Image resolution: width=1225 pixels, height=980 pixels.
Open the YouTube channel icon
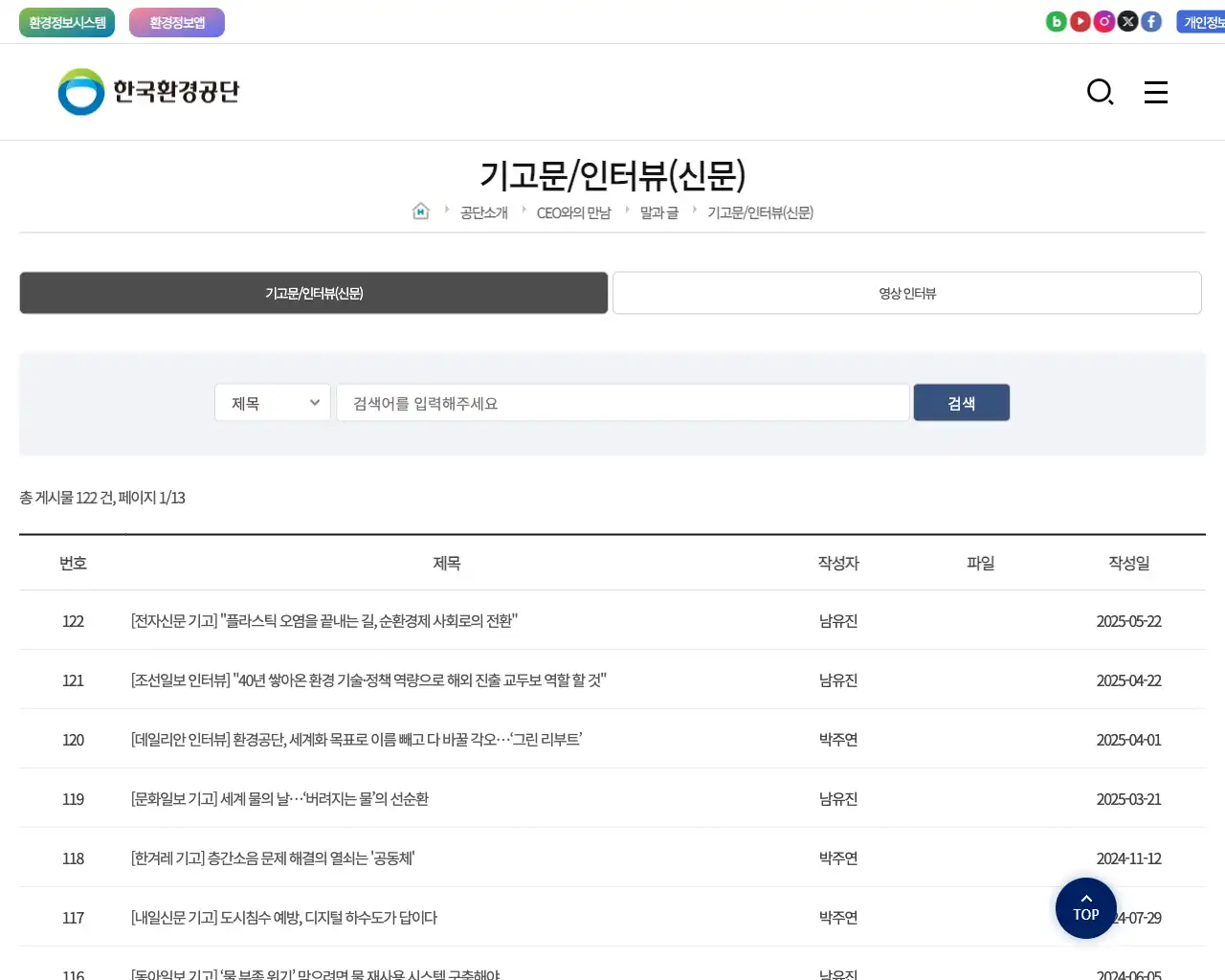(1080, 20)
